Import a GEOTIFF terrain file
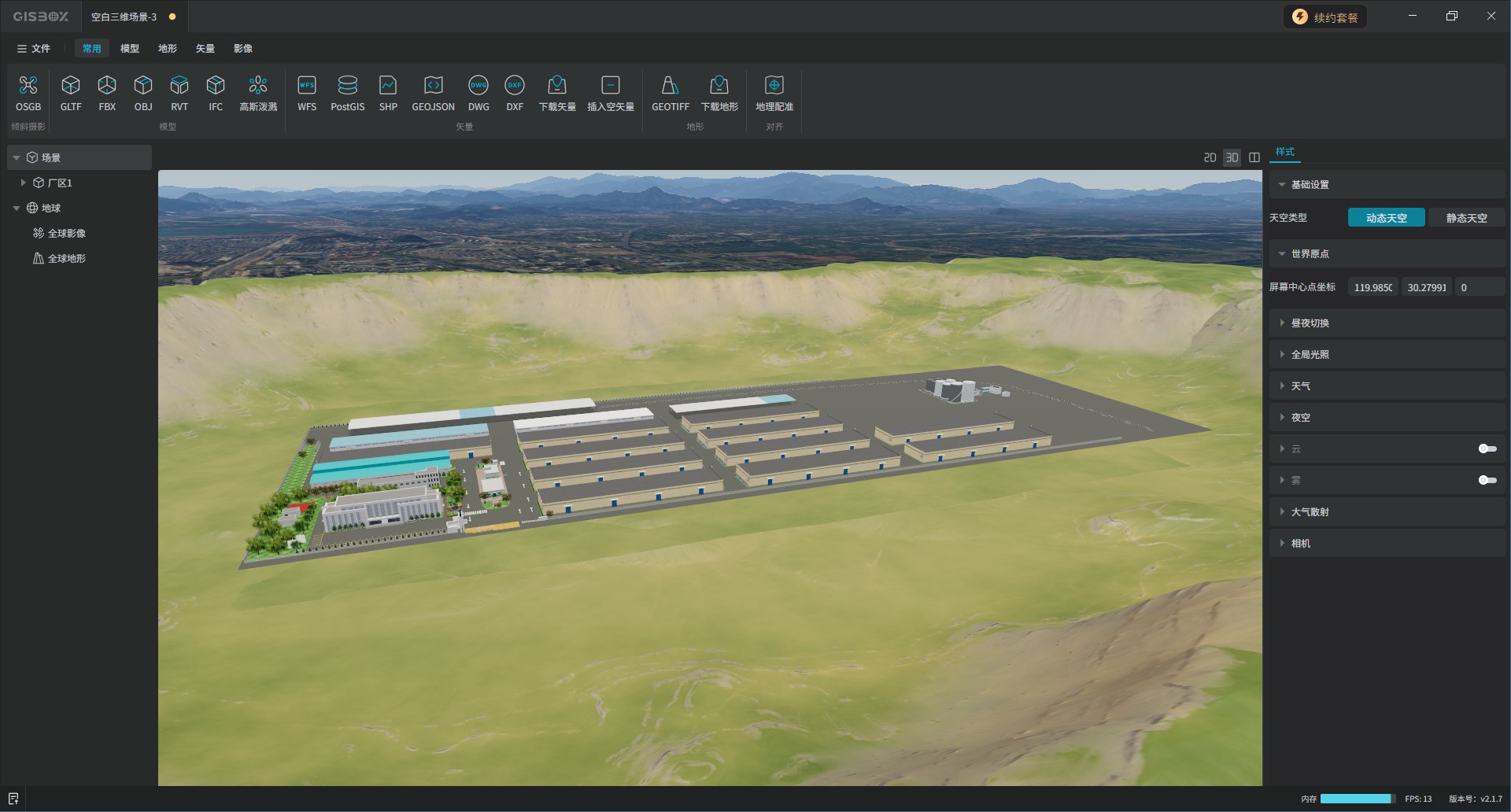The image size is (1511, 812). click(x=671, y=93)
